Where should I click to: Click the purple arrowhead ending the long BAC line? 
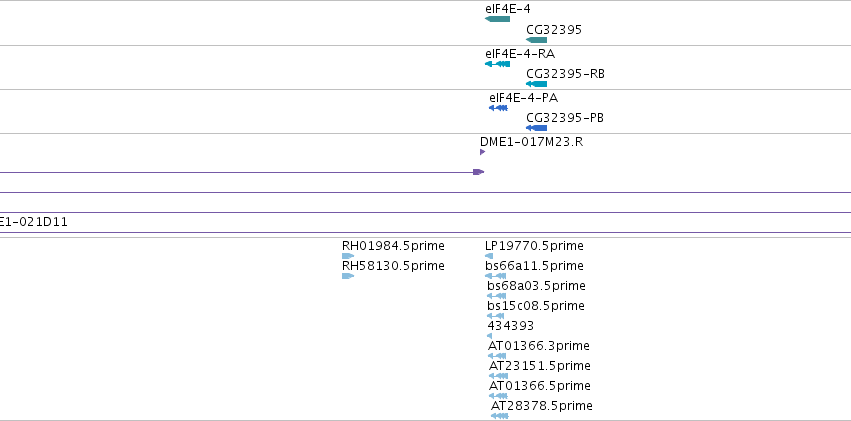(478, 172)
